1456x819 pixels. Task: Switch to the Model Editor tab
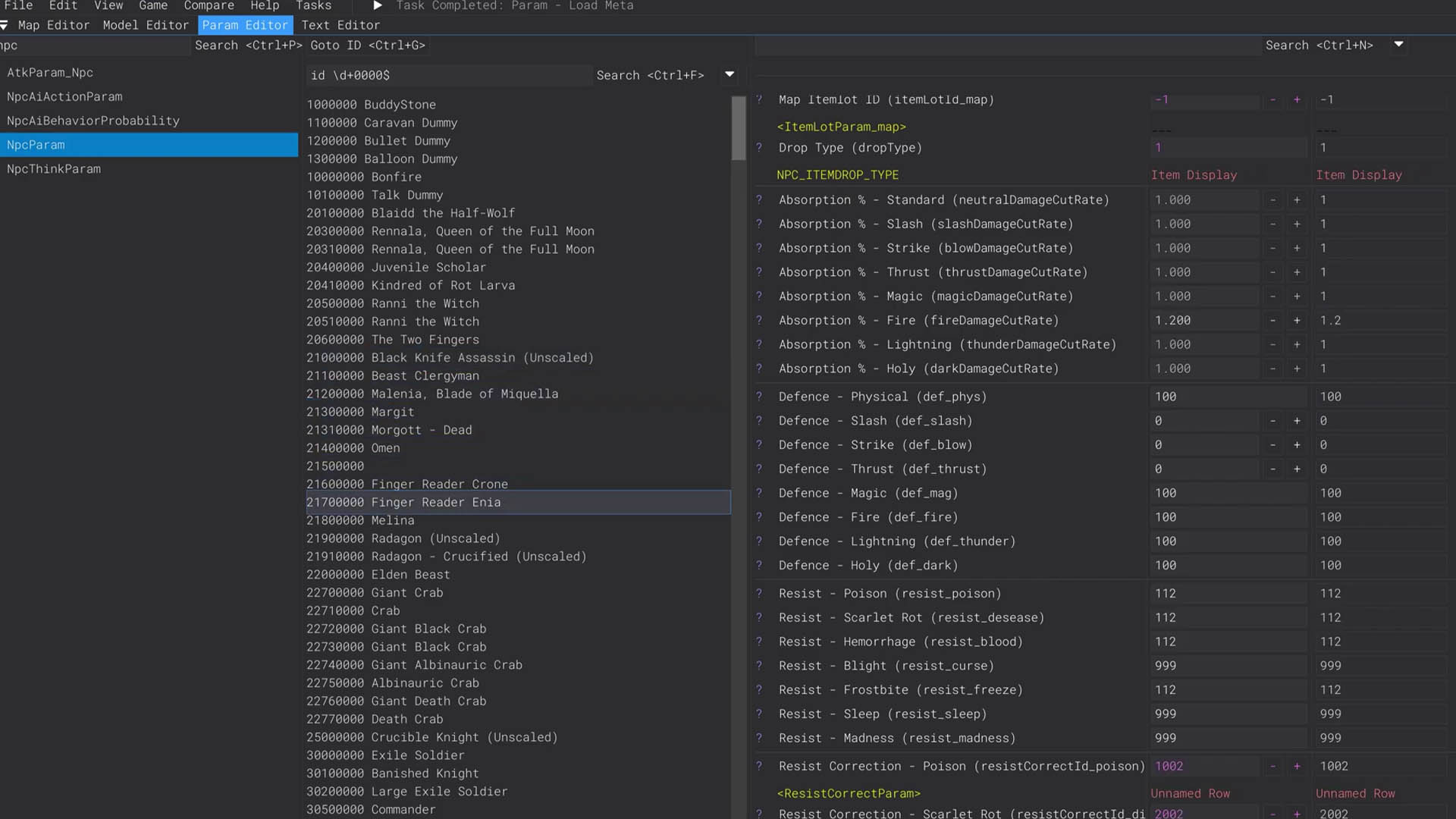(146, 25)
